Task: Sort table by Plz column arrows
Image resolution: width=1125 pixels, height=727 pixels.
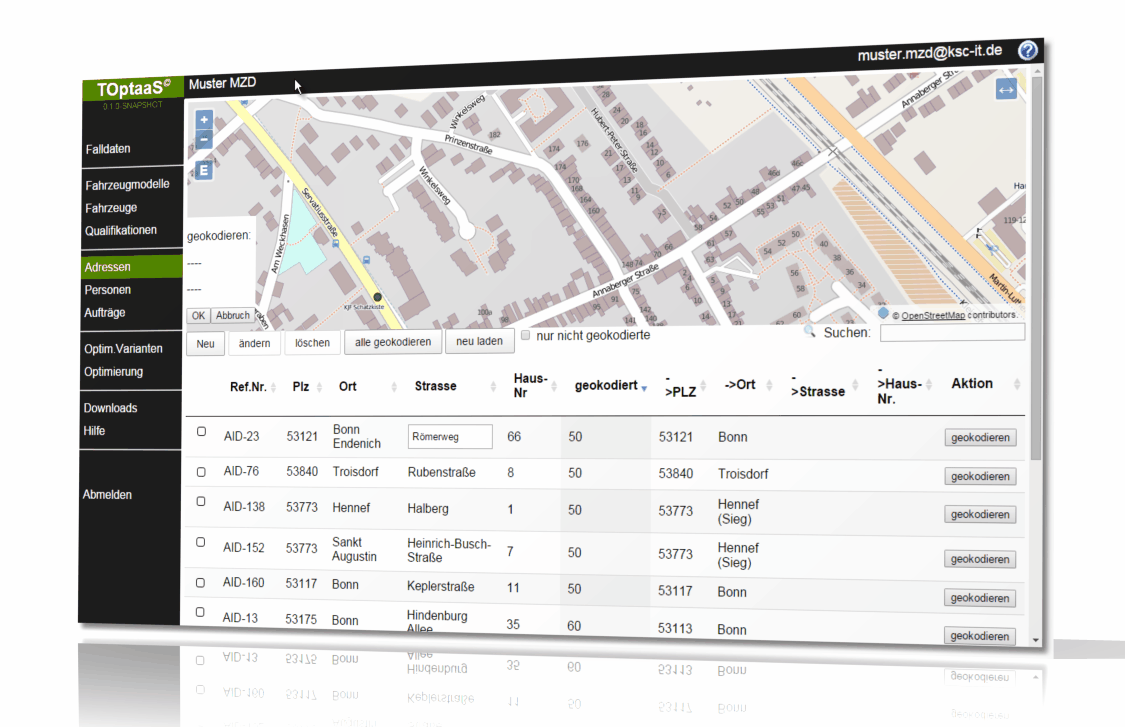Action: pos(319,388)
